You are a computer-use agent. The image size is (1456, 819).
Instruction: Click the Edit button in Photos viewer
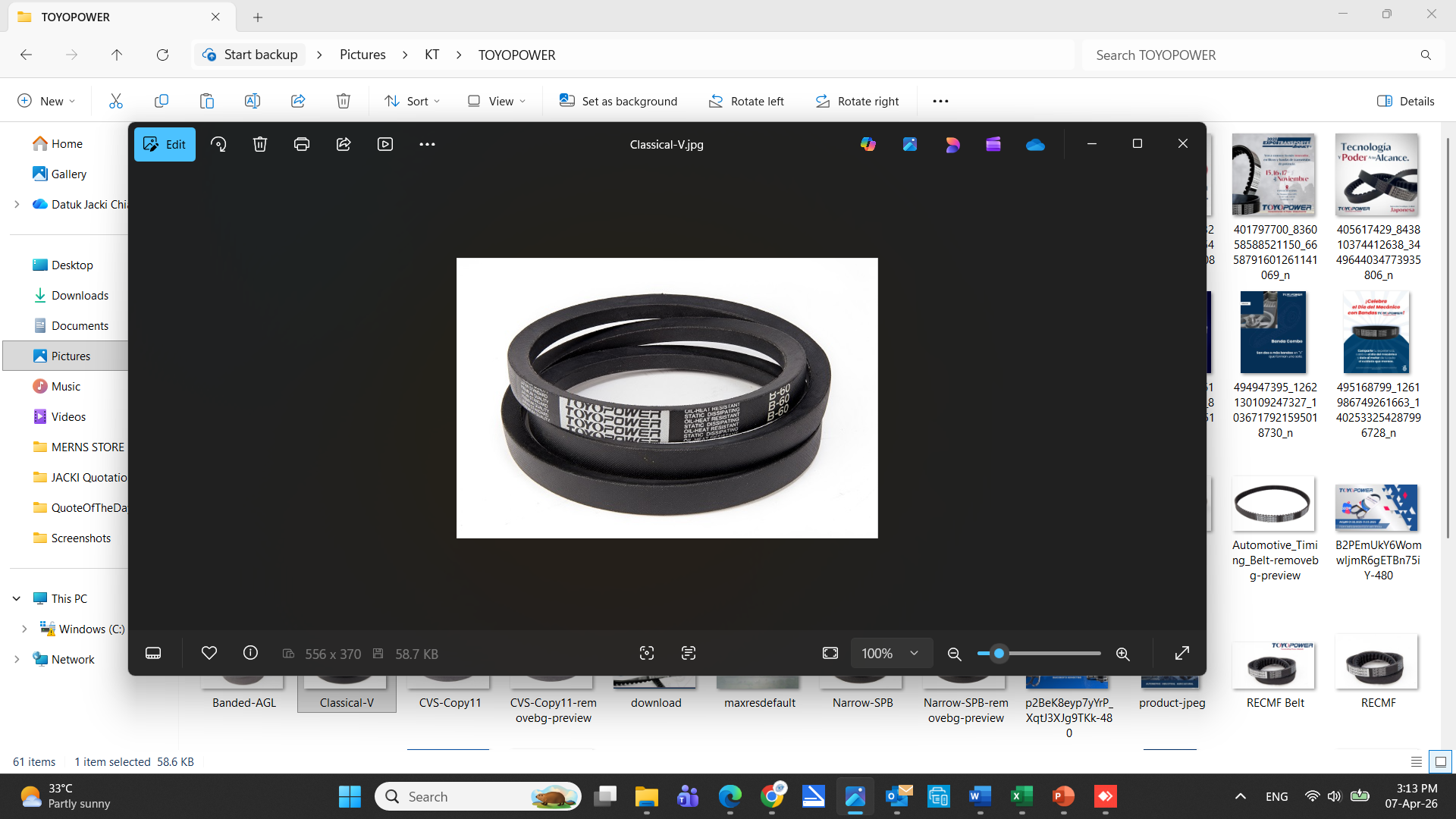click(165, 144)
